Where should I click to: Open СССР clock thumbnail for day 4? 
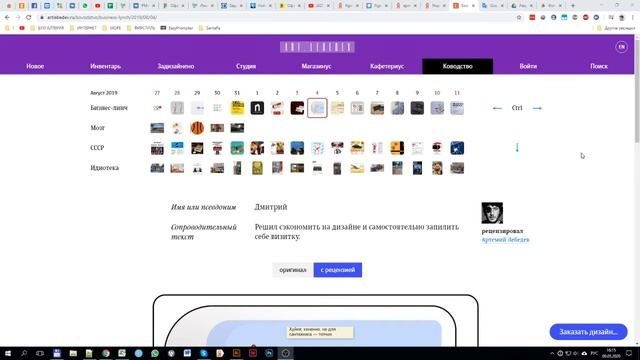click(x=317, y=148)
